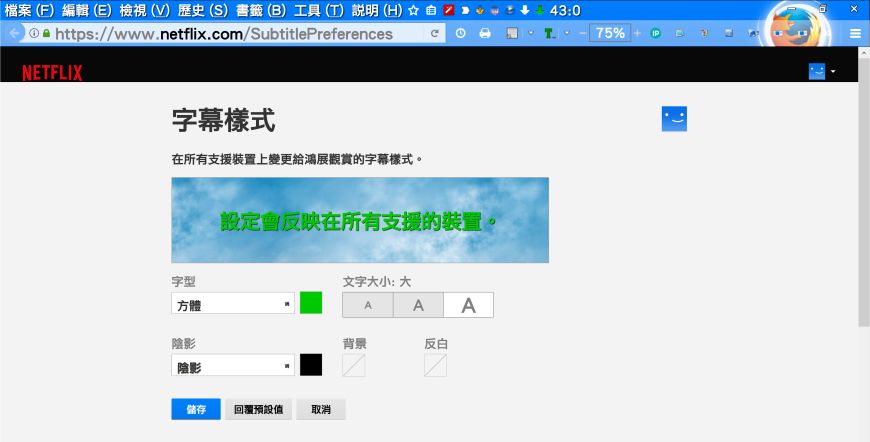
Task: Select the small text size option
Action: pos(368,305)
